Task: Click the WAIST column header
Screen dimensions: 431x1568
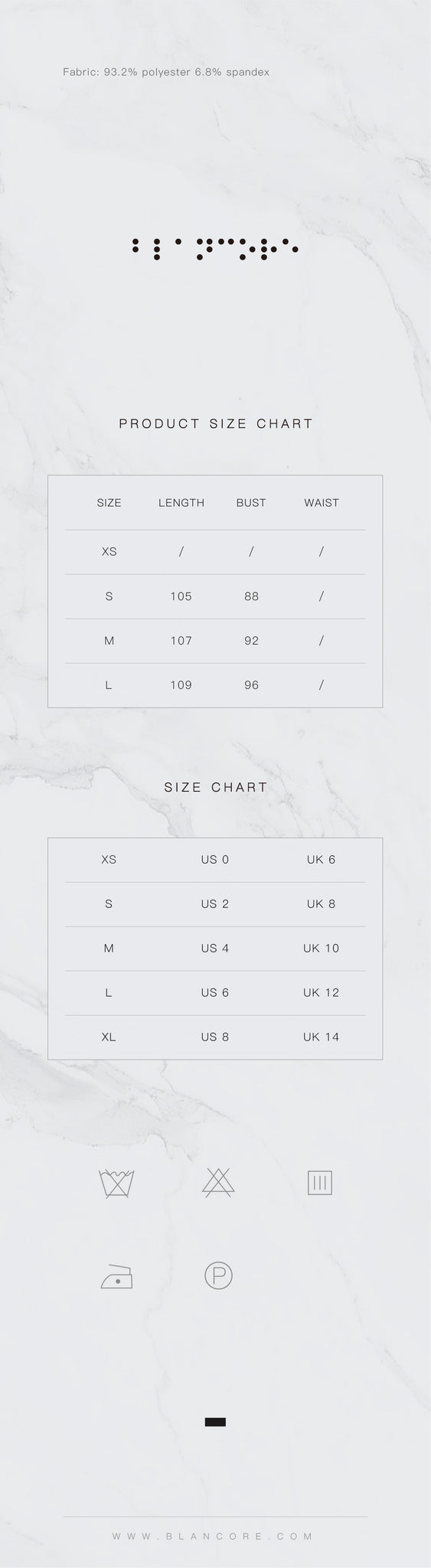Action: 322,503
